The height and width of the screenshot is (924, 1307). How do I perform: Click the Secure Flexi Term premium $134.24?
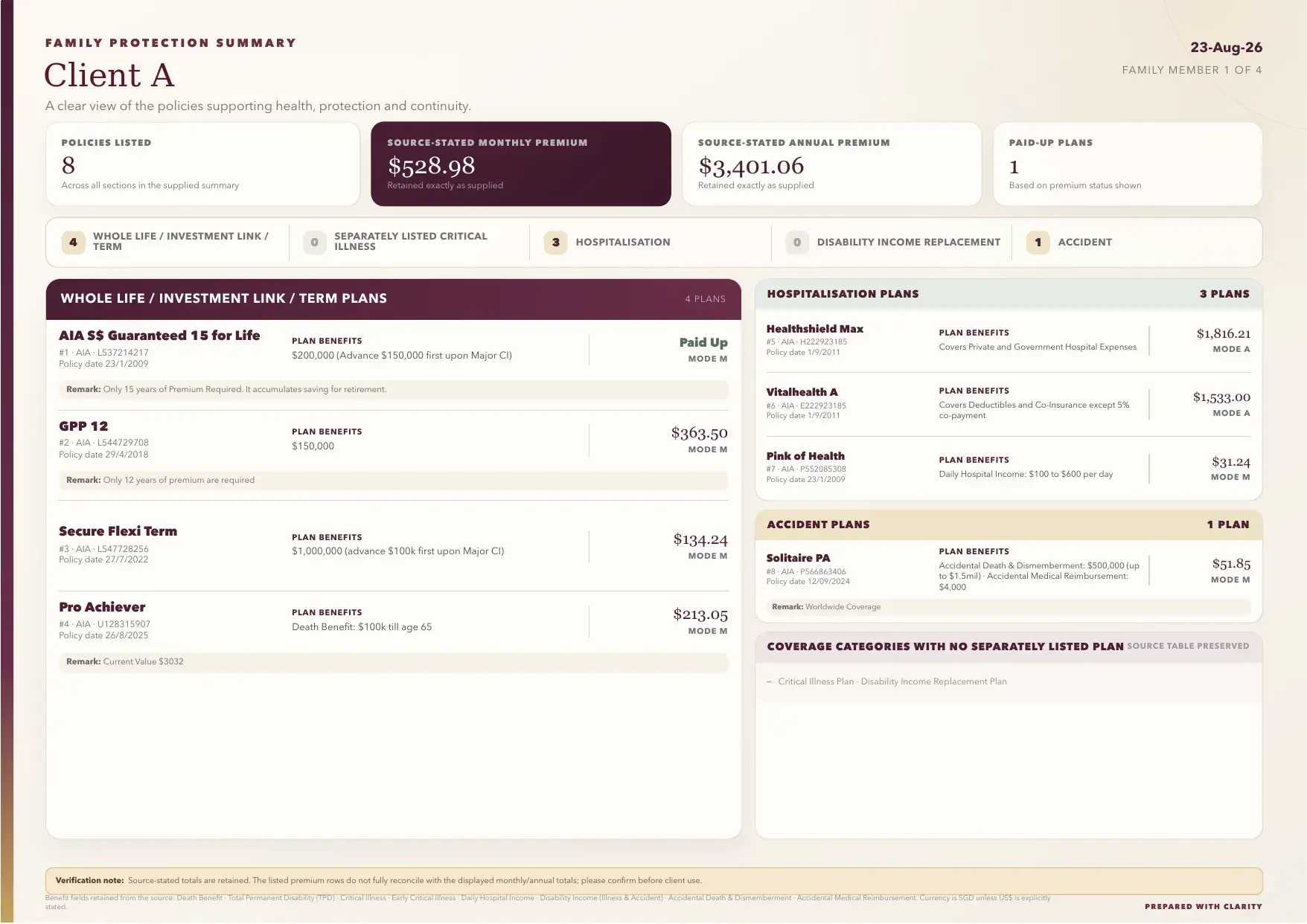point(700,539)
